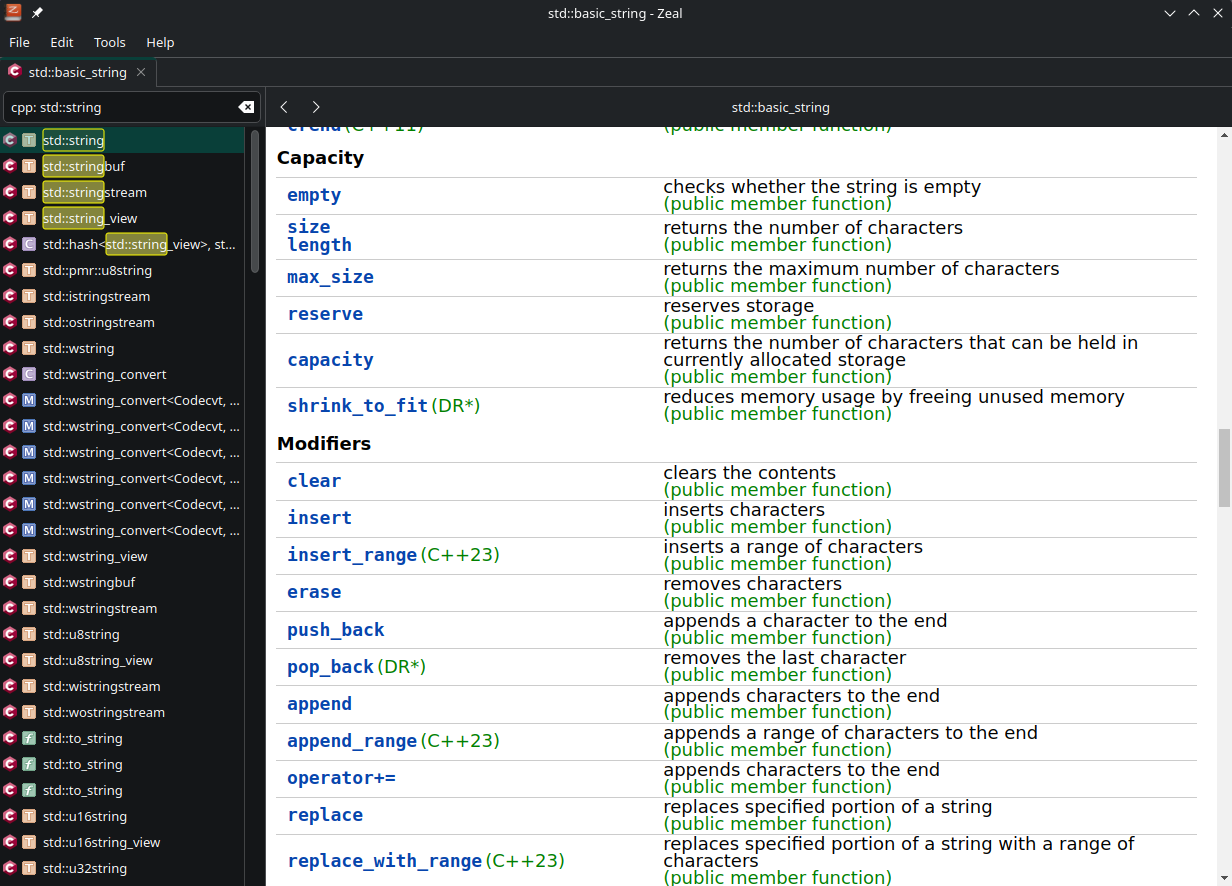The image size is (1232, 886).
Task: Click the T type icon next to std::stringbuf
Action: click(29, 166)
